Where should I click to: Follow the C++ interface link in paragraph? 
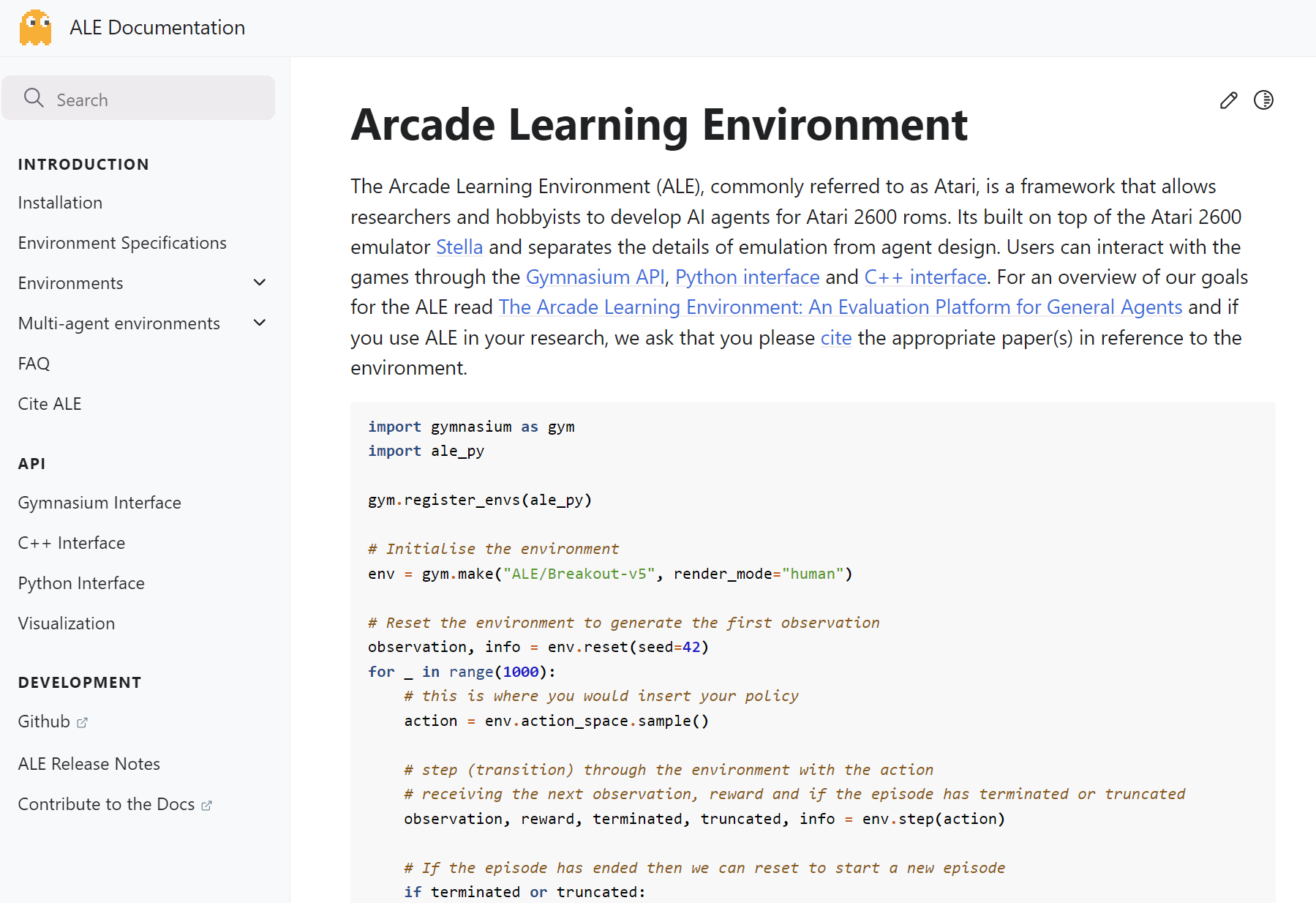click(925, 277)
